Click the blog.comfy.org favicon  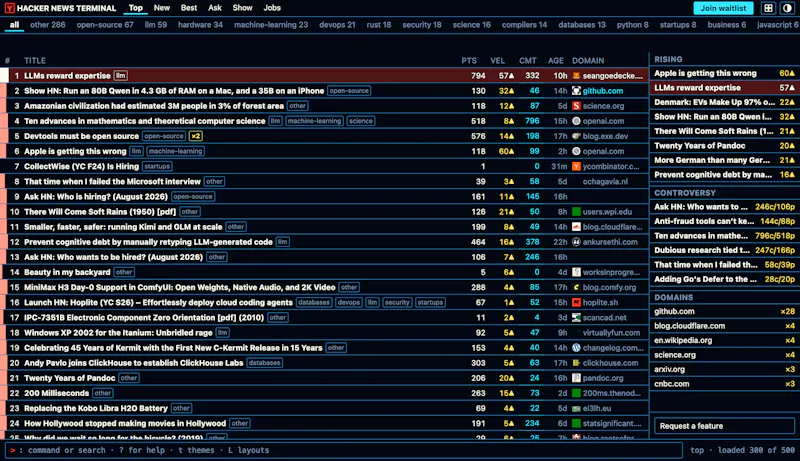[576, 288]
